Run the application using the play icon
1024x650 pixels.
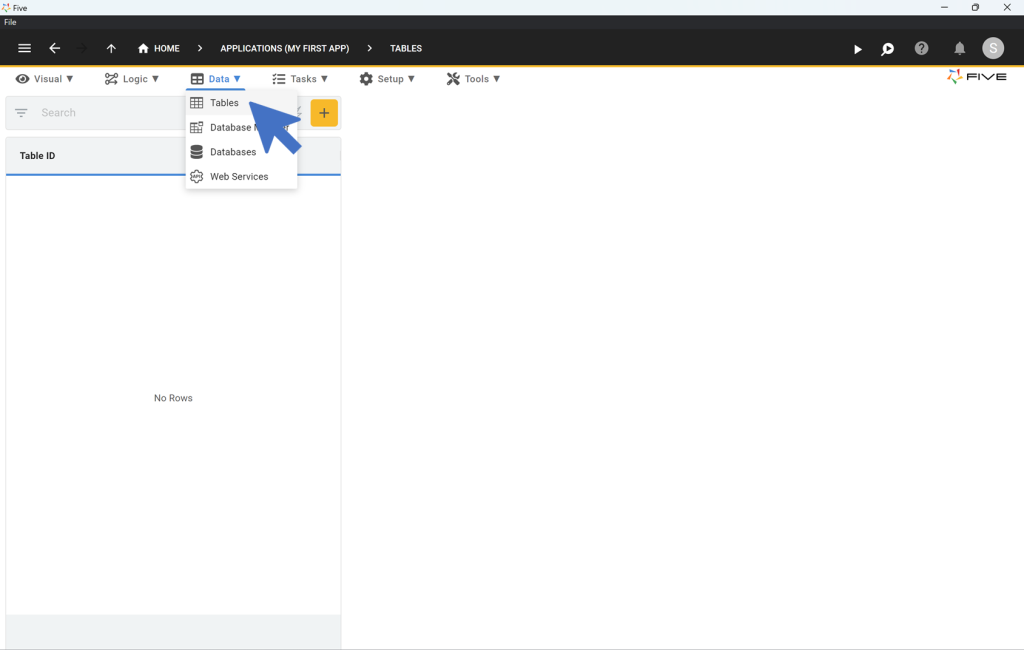(x=857, y=48)
